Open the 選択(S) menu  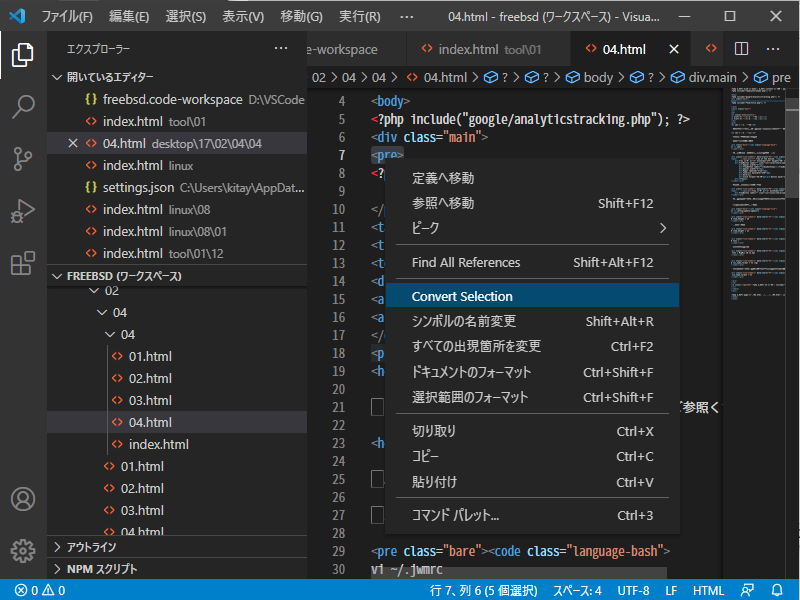point(186,17)
